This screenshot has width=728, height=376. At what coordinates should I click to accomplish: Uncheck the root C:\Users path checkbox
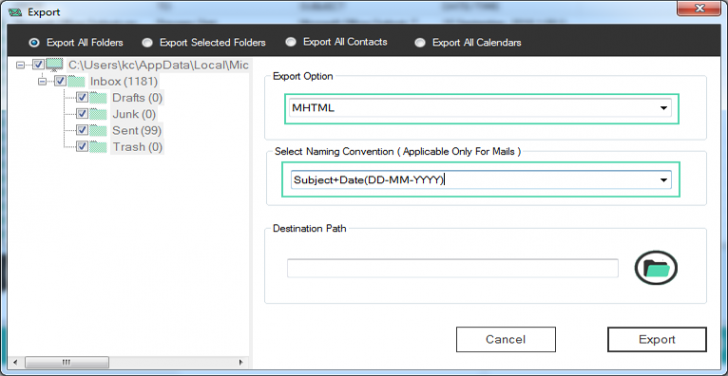tap(38, 65)
